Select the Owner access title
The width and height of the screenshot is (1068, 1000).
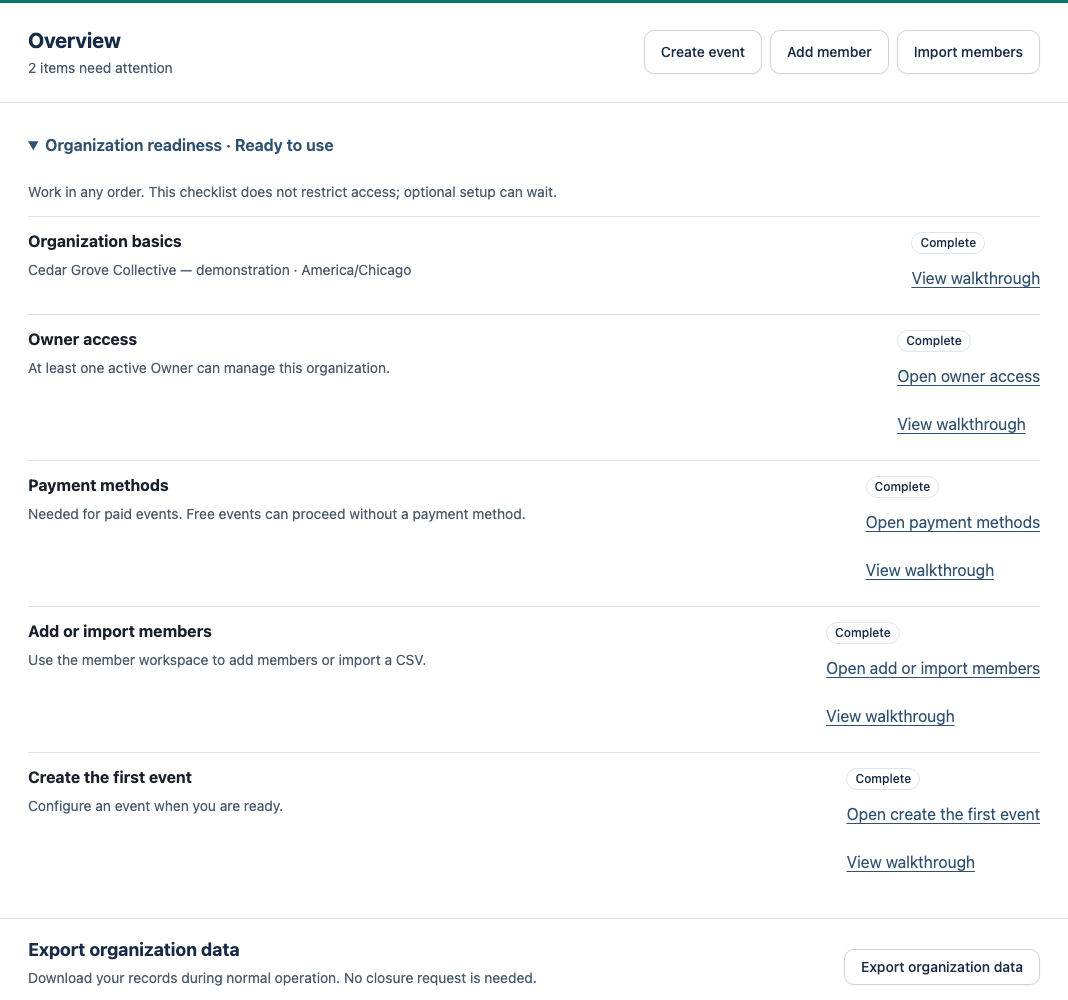coord(82,339)
